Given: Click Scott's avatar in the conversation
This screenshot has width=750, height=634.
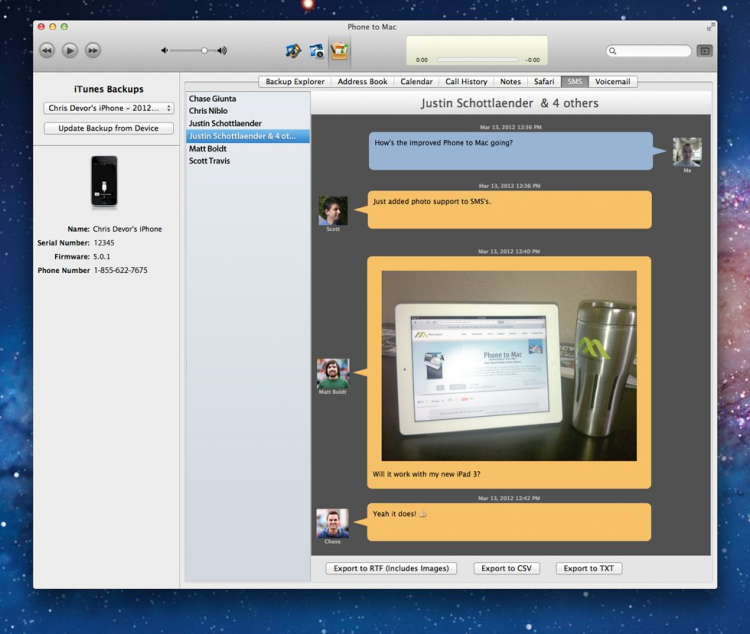Looking at the screenshot, I should pos(333,210).
